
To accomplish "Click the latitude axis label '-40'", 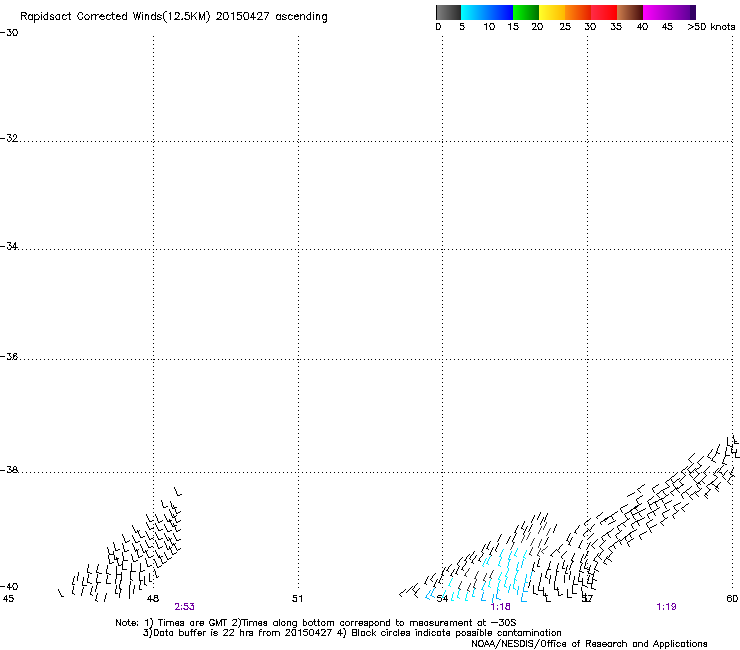I will coord(9,586).
